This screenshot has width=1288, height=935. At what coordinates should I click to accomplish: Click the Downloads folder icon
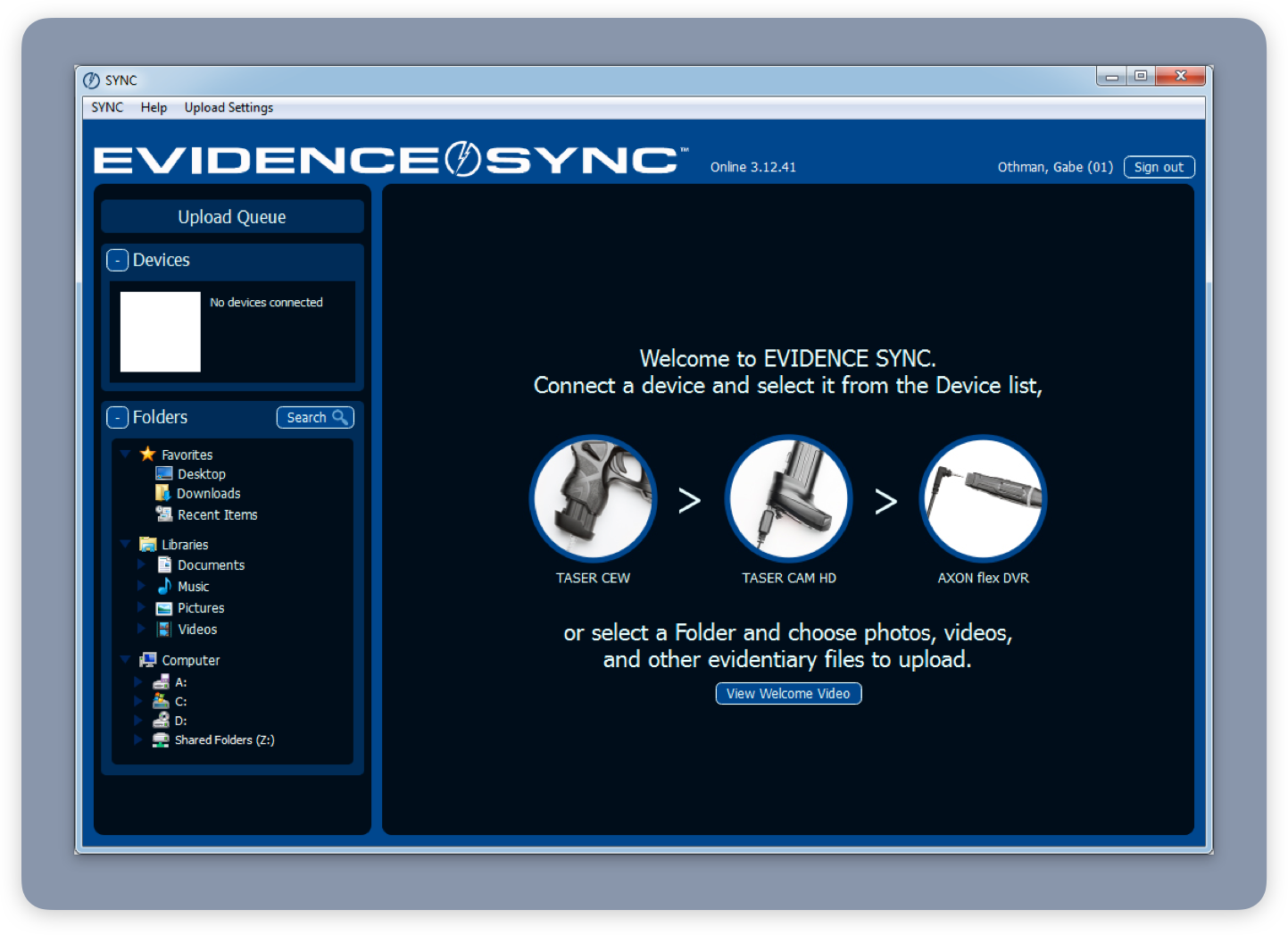[163, 493]
